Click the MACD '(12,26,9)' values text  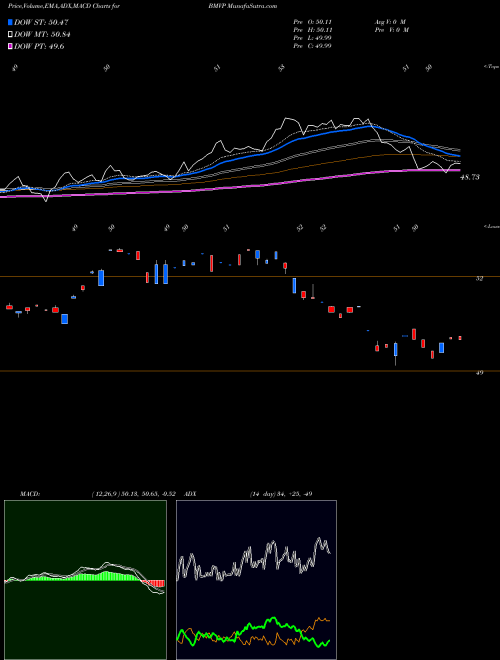(133, 494)
